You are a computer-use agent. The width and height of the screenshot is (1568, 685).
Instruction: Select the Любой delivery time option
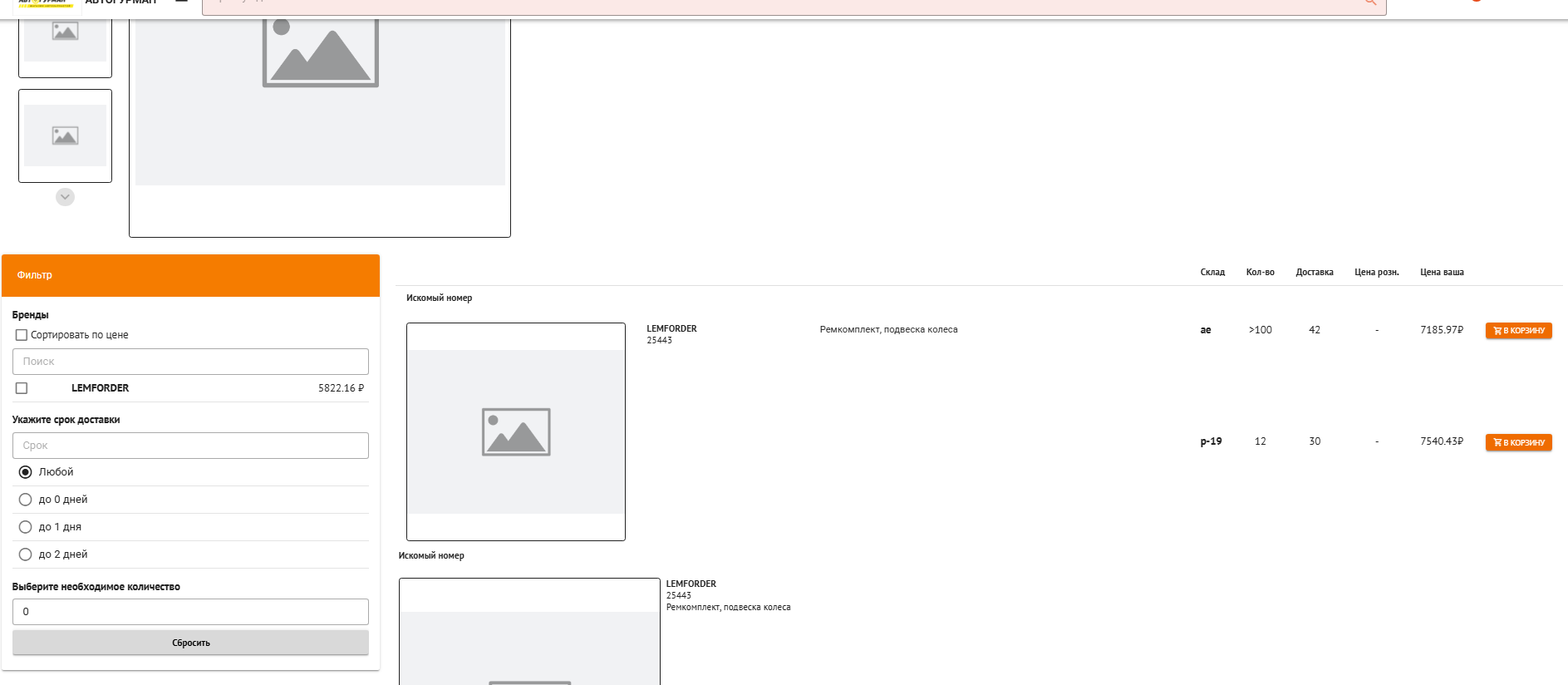tap(26, 472)
